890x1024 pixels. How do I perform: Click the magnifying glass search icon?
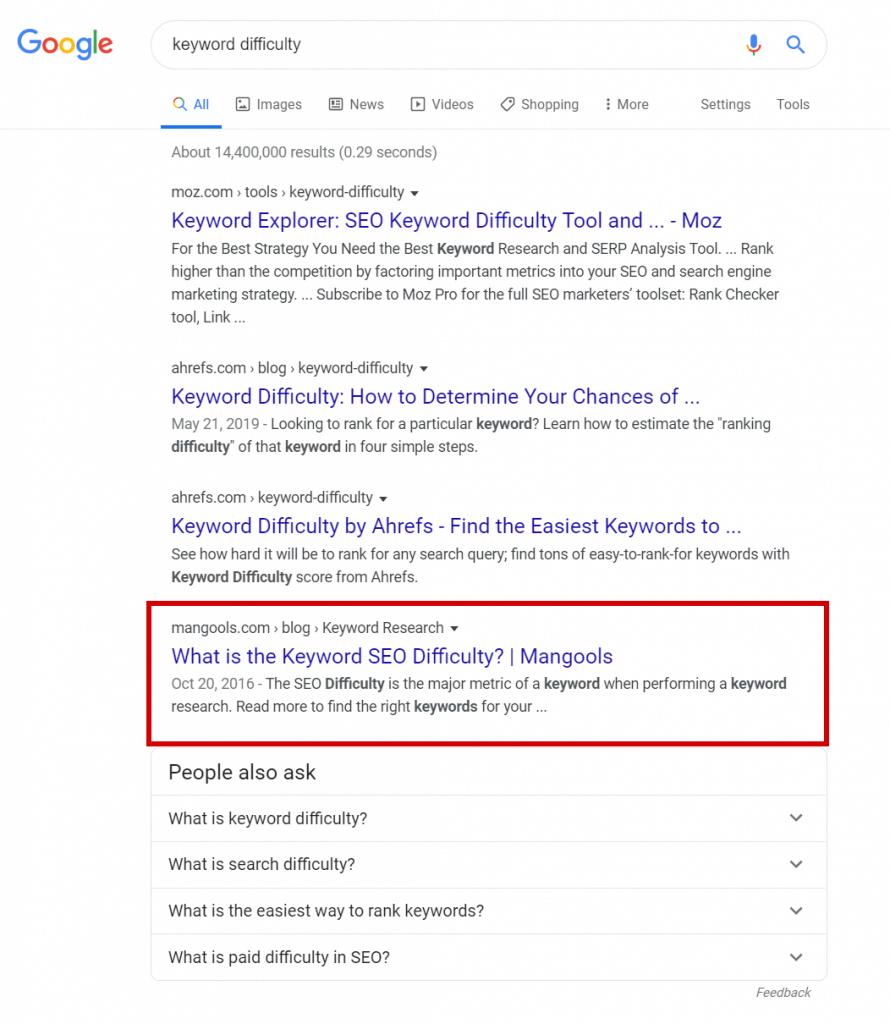tap(795, 44)
